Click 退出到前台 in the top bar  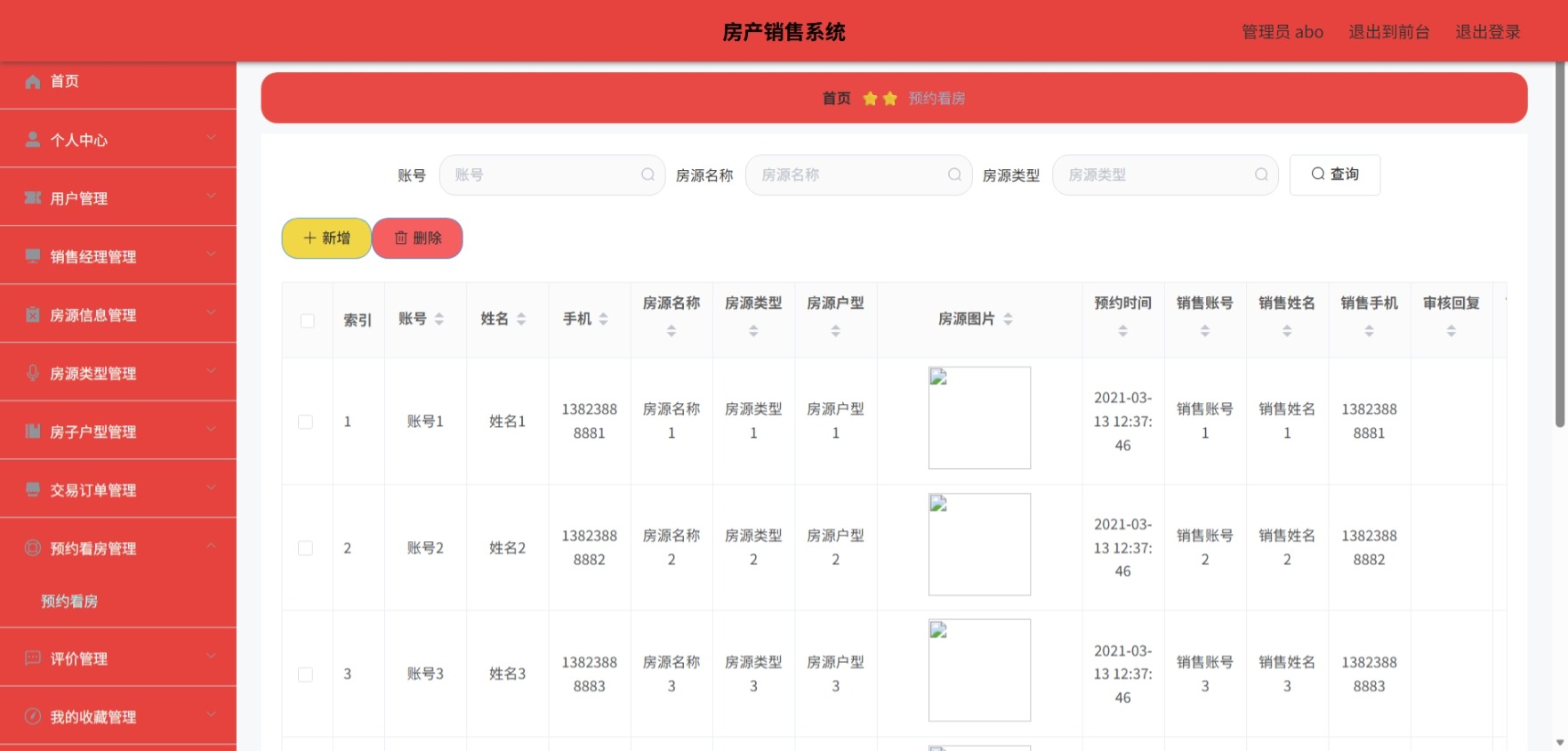click(x=1388, y=32)
